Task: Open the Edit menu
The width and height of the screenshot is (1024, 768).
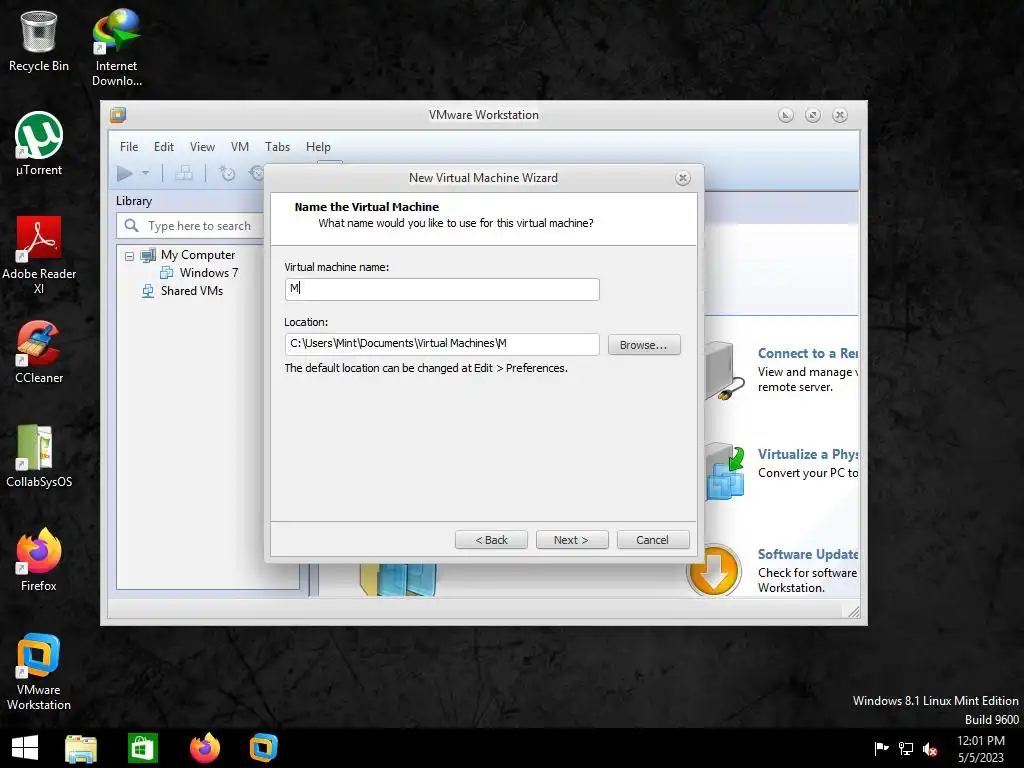Action: pos(163,147)
